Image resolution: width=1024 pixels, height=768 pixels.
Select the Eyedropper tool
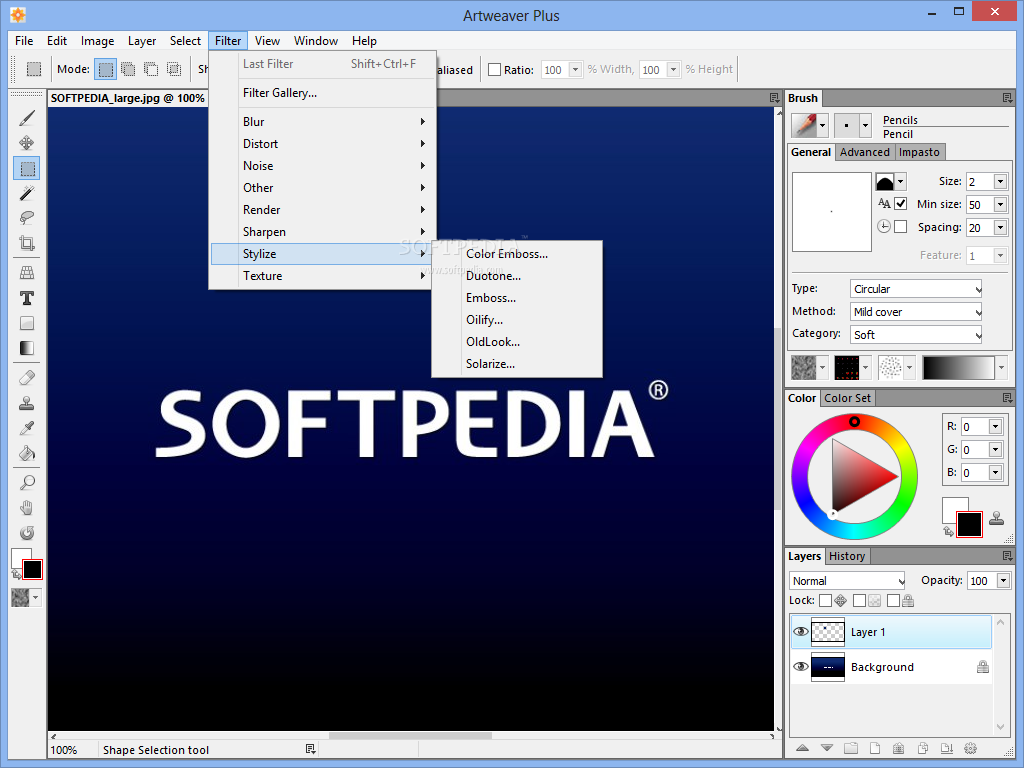click(27, 428)
